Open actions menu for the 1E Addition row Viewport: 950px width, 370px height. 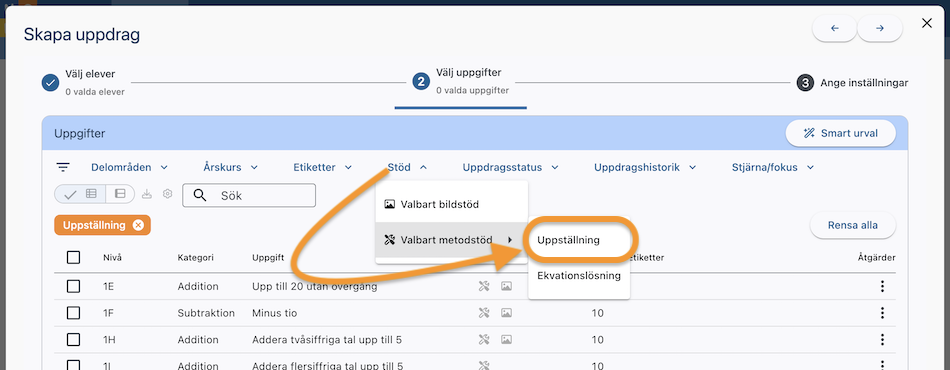(x=882, y=286)
